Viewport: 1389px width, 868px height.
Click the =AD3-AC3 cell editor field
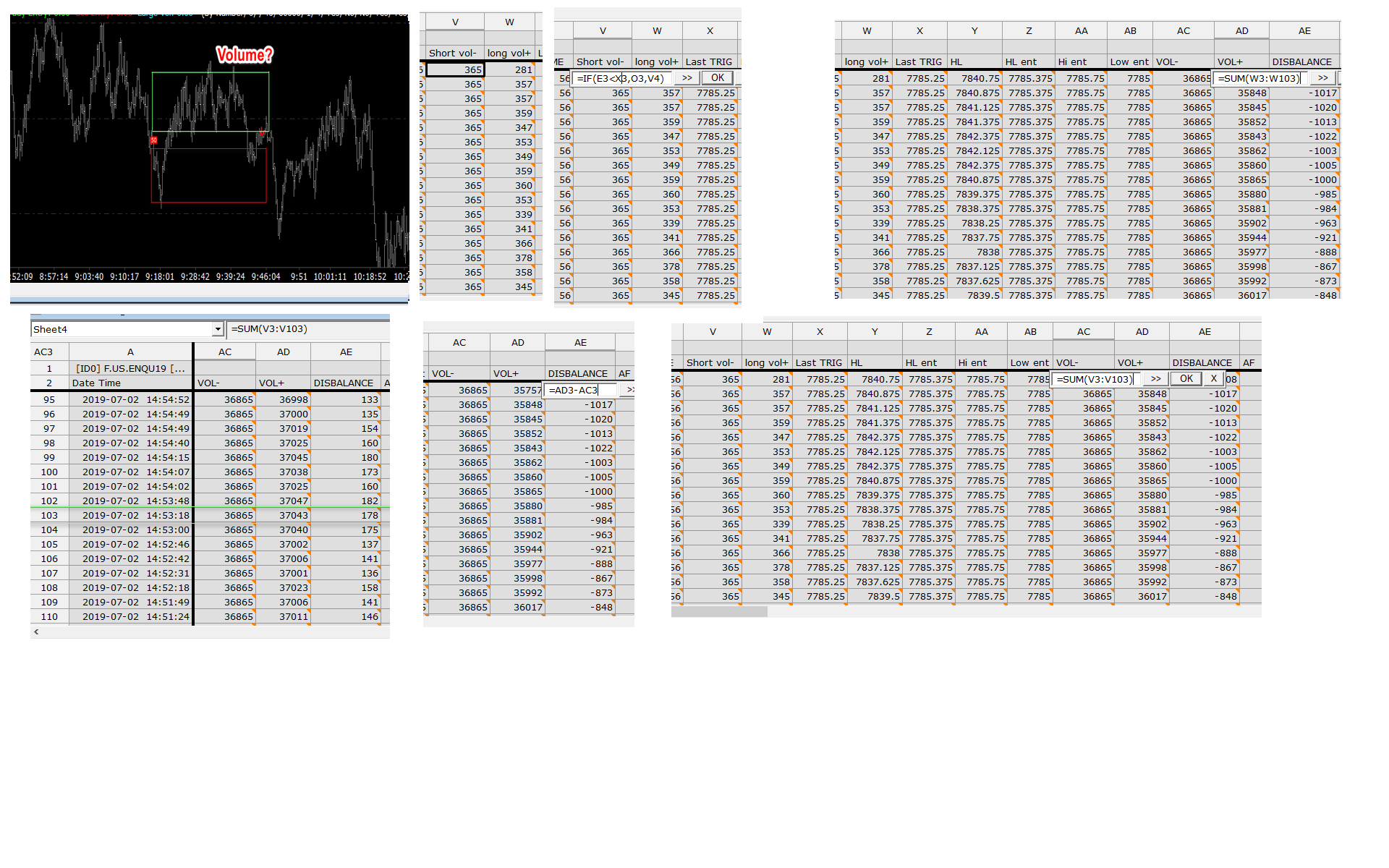point(581,391)
